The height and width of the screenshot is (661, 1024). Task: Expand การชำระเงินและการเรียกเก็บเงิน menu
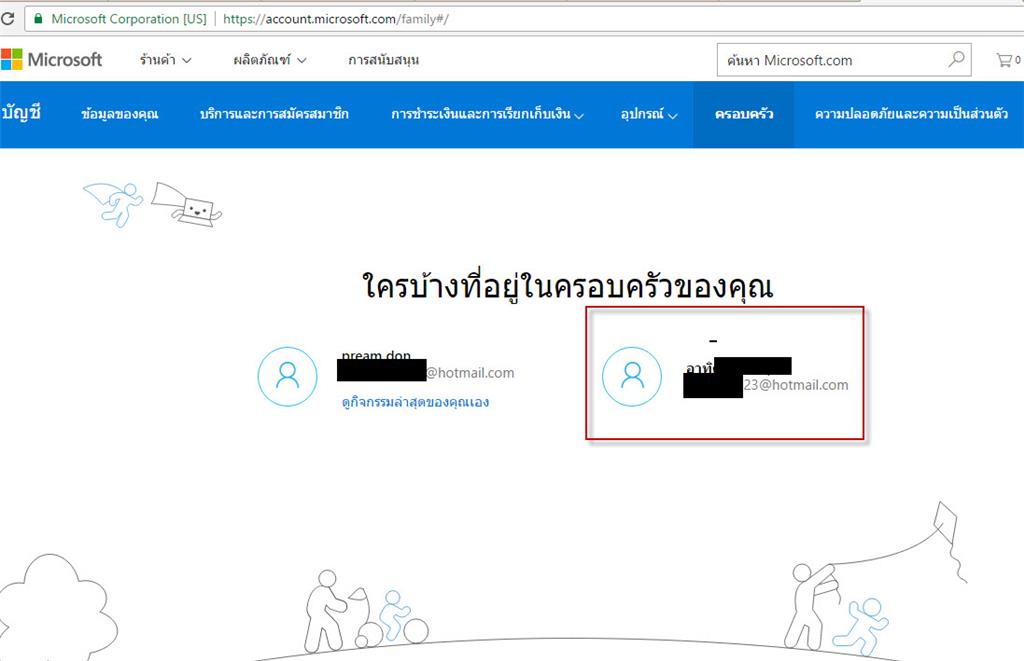[x=487, y=114]
